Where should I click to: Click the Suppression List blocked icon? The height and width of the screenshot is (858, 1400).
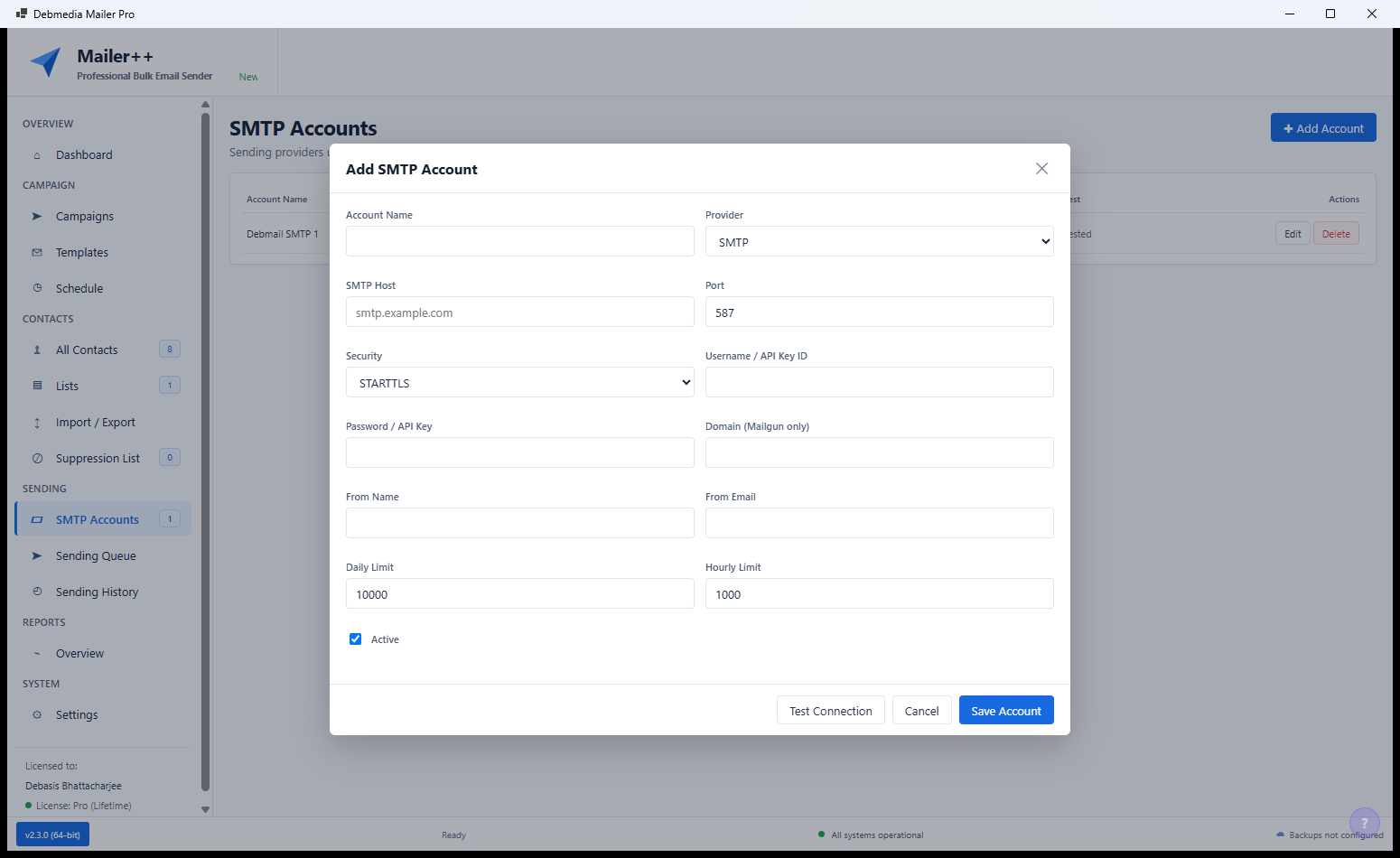click(37, 459)
